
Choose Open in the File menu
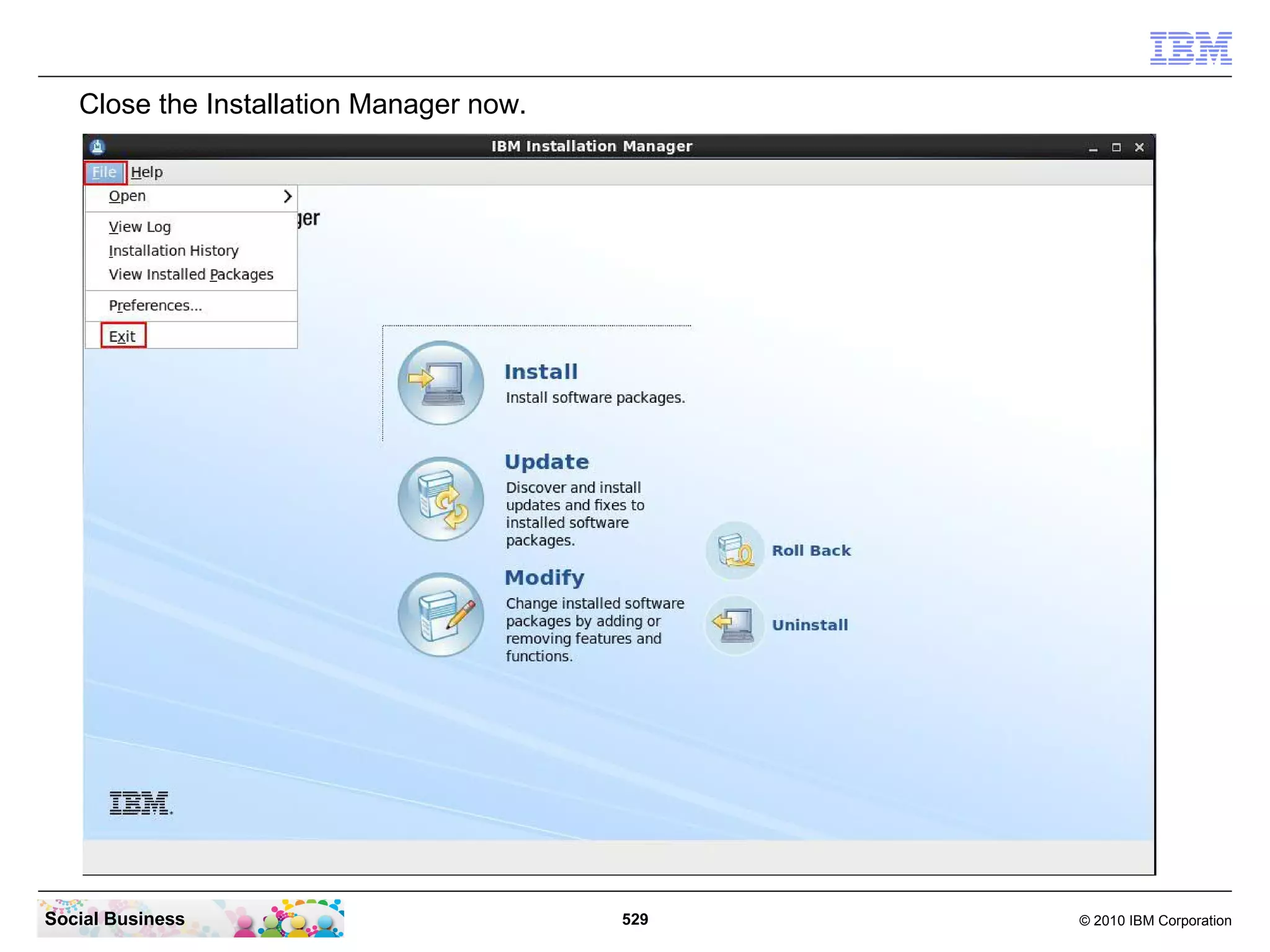191,196
